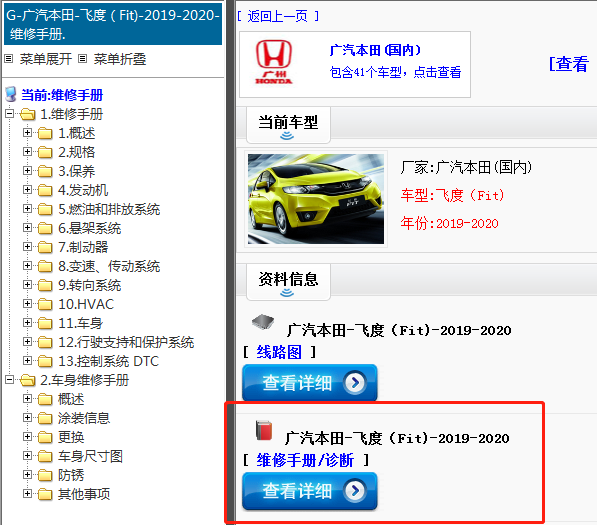This screenshot has width=597, height=525.
Task: Click the folder icon next to 3.保养
Action: coord(45,171)
